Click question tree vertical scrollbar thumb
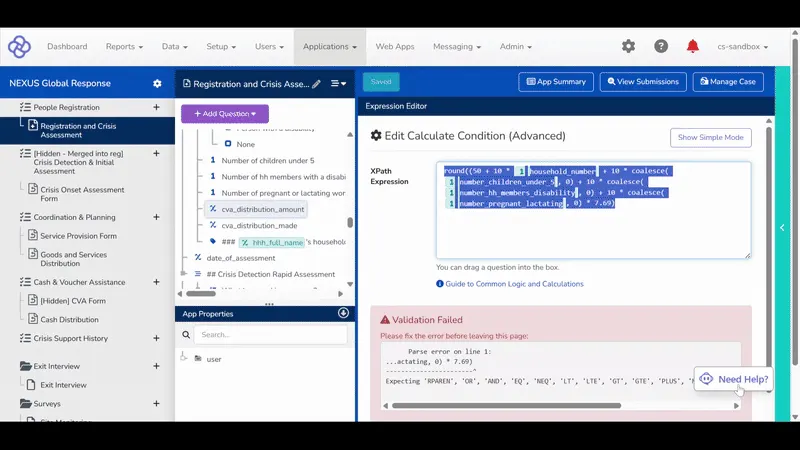800x450 pixels. (x=350, y=222)
